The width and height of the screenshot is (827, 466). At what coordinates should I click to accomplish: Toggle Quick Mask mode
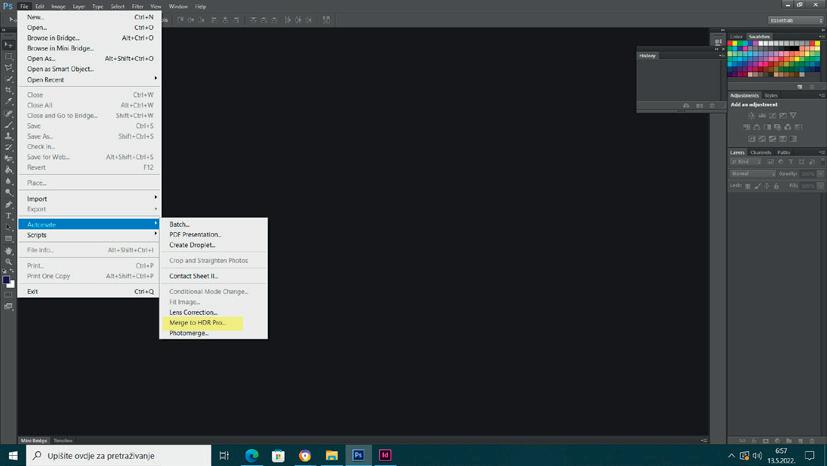tap(8, 295)
